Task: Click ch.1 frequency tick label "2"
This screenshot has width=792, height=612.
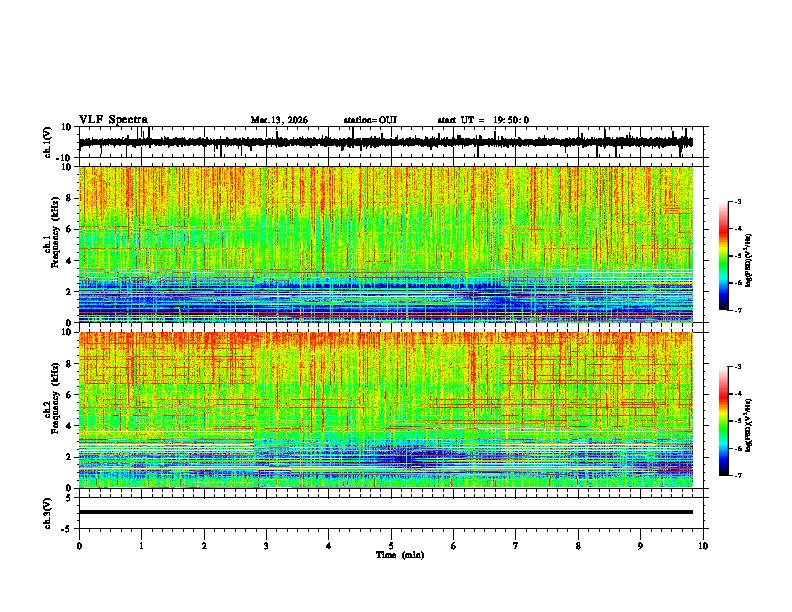Action: click(69, 292)
